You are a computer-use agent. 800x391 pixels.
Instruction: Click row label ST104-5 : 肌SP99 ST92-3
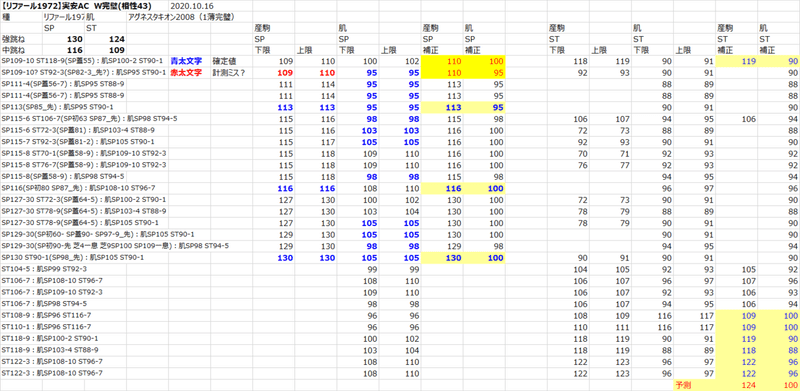[44, 269]
